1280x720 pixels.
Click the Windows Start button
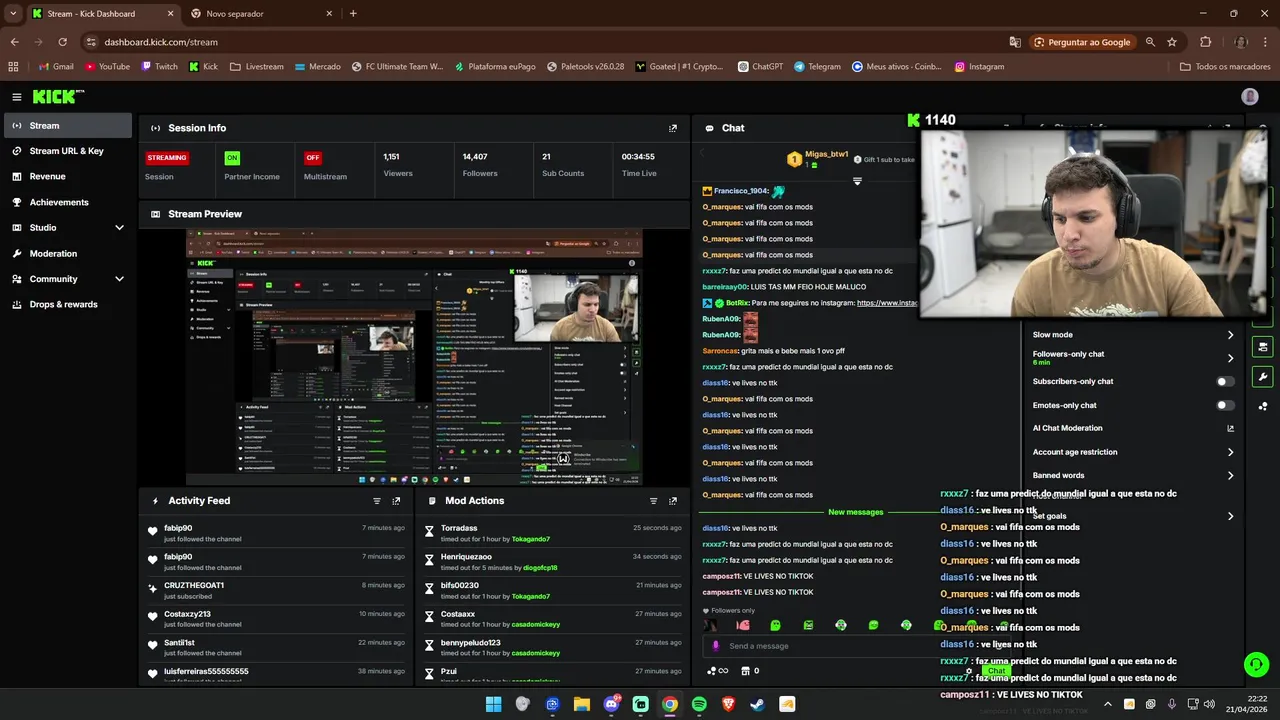[x=493, y=704]
